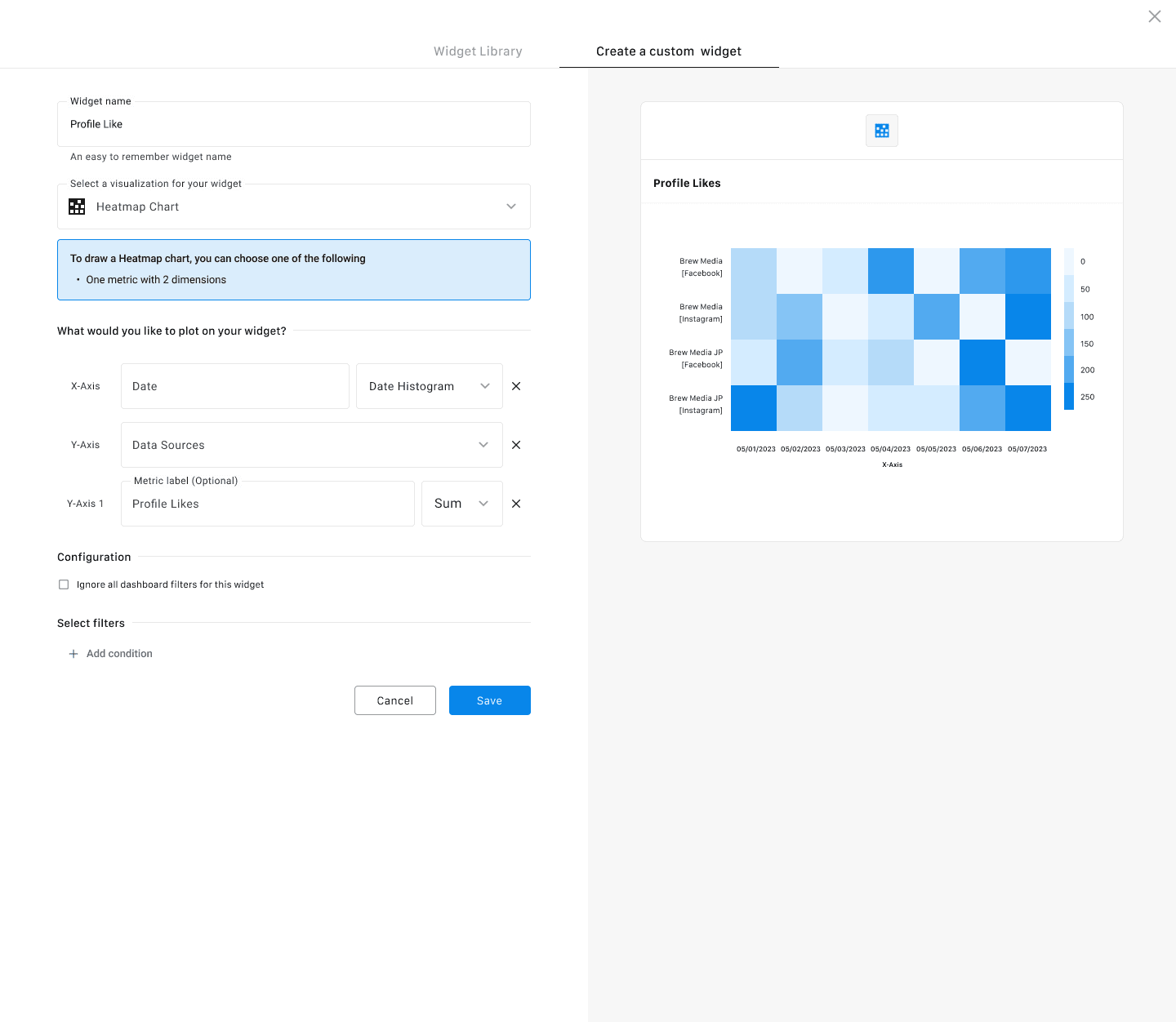
Task: Open the visualization type dropdown
Action: pos(510,207)
